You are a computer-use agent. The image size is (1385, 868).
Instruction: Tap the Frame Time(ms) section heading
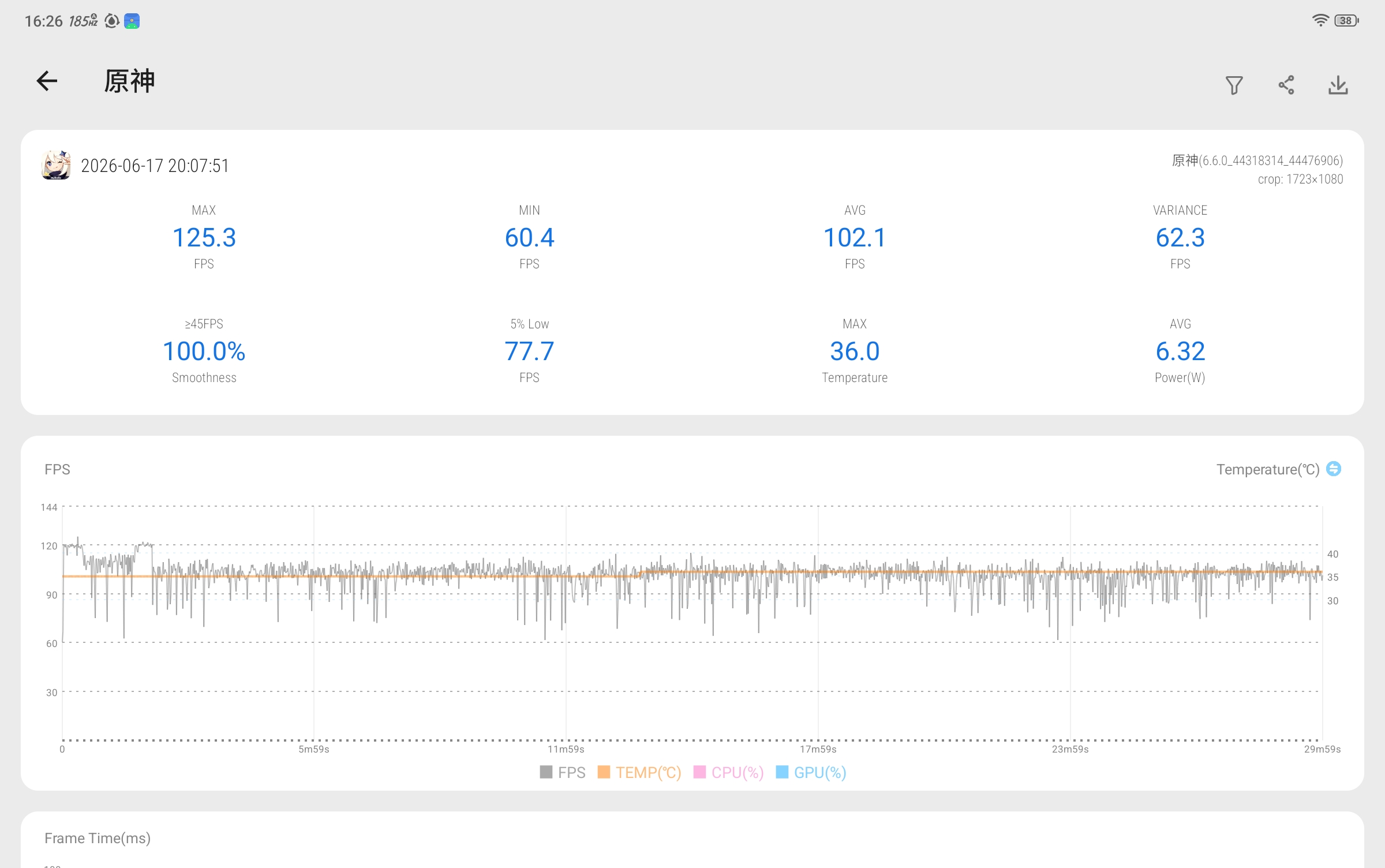point(98,838)
